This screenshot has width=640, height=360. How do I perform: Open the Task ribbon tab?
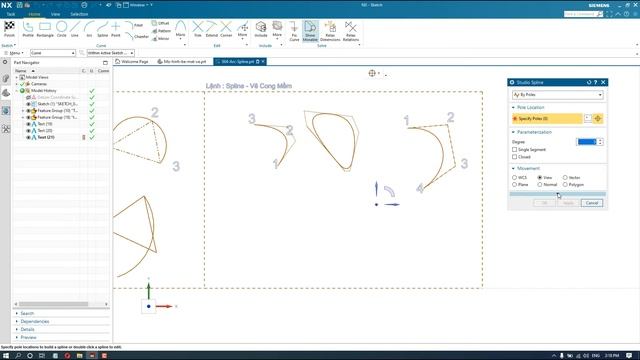coord(11,14)
